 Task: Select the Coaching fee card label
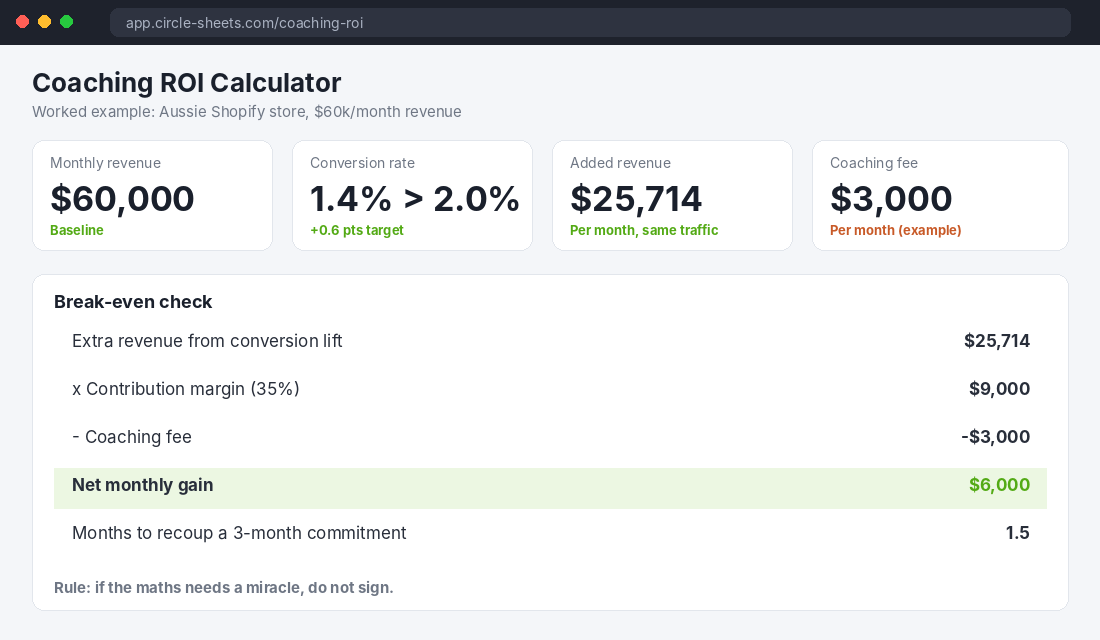coord(873,163)
